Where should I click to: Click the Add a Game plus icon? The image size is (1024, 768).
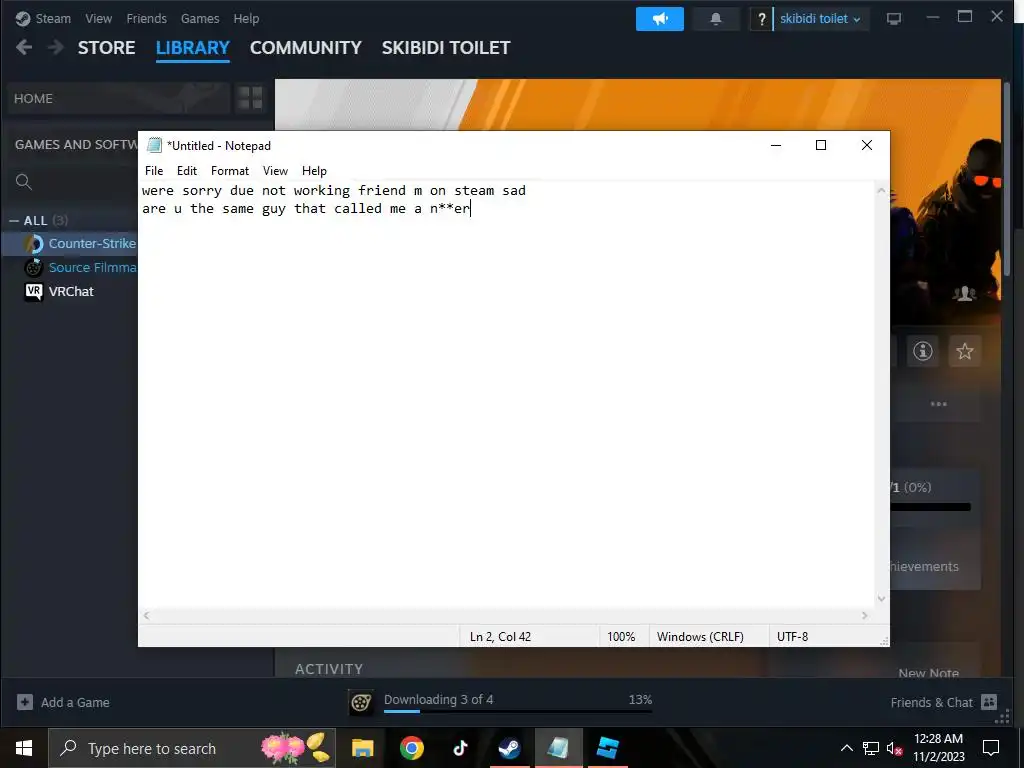(x=25, y=702)
